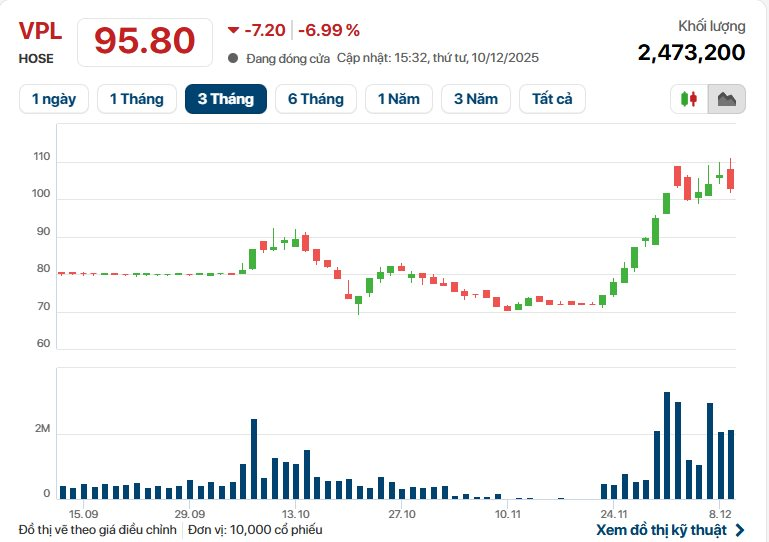Click the 13.10 date axis label
The image size is (769, 542).
[x=295, y=515]
